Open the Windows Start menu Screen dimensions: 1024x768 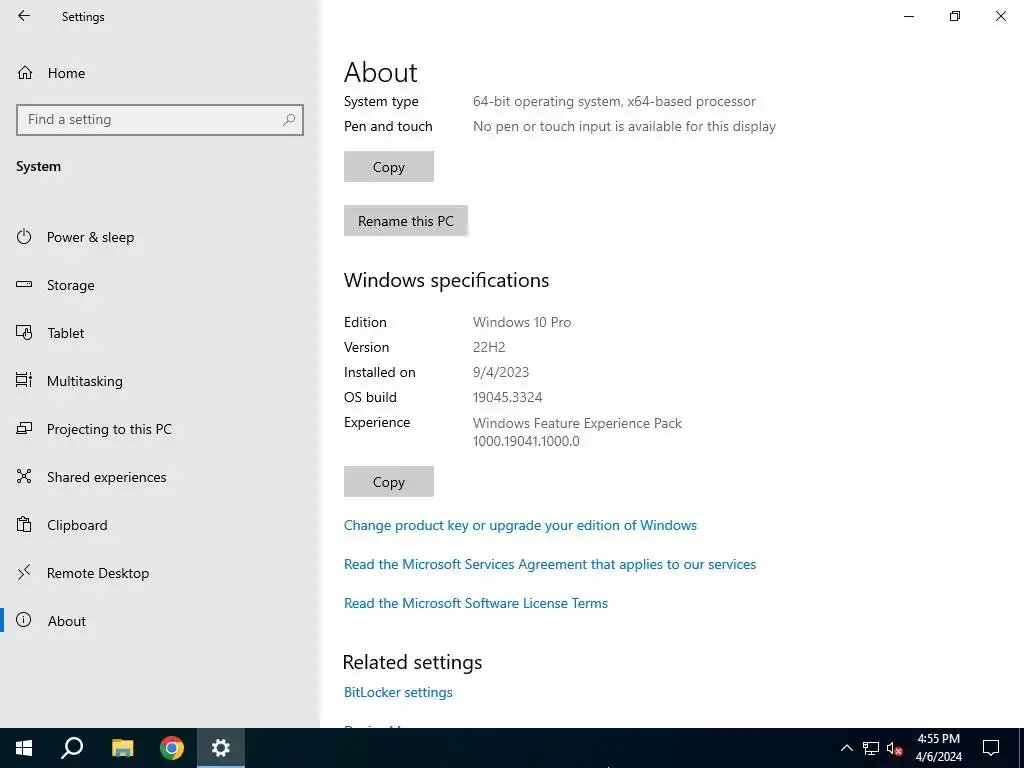click(24, 748)
